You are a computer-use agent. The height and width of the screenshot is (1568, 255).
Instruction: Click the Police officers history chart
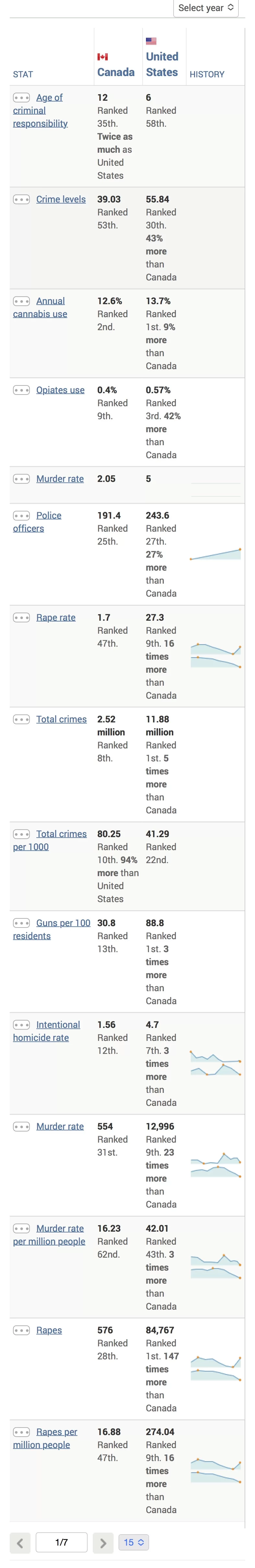tap(215, 554)
